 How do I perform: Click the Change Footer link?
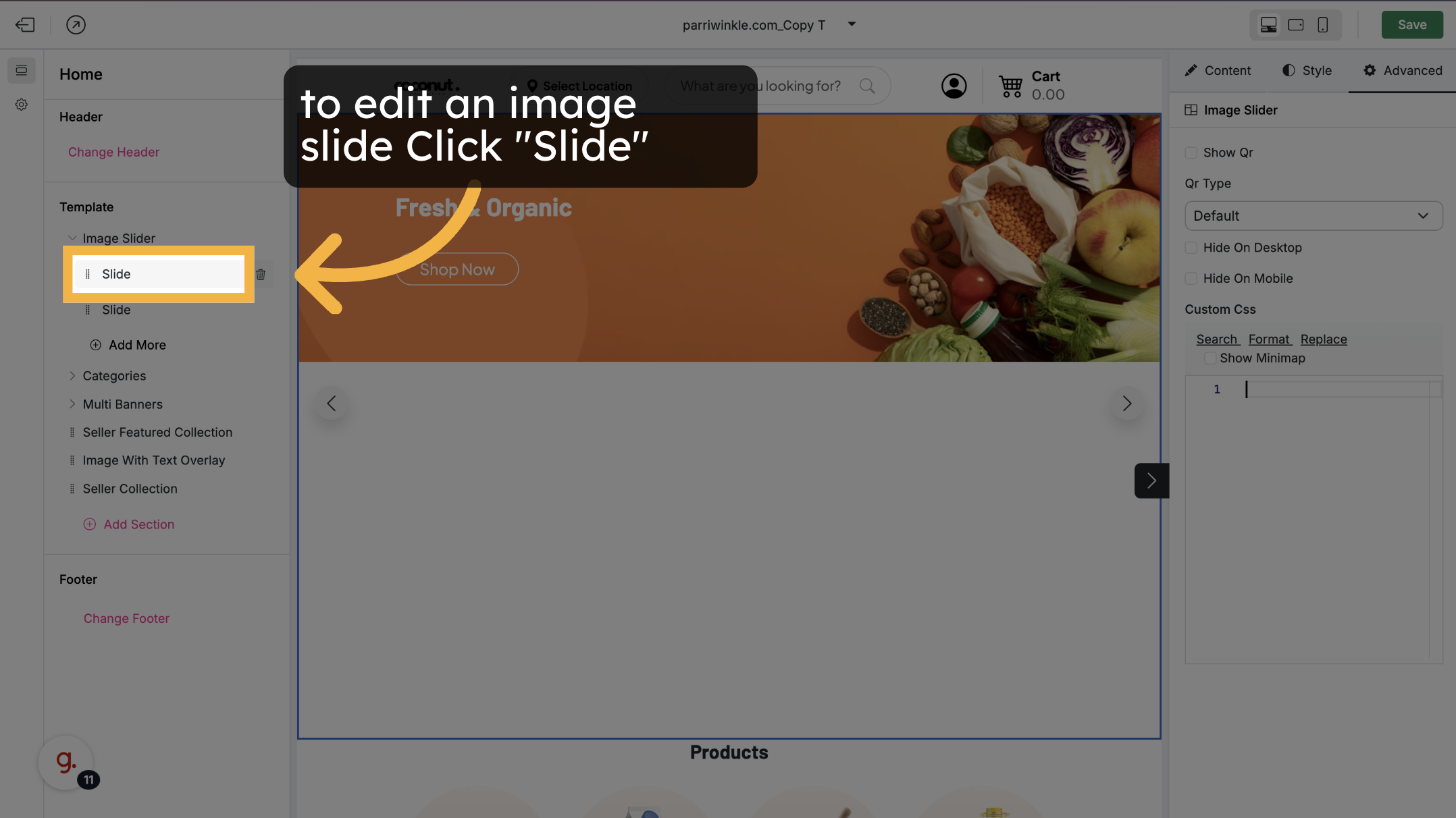(x=126, y=618)
